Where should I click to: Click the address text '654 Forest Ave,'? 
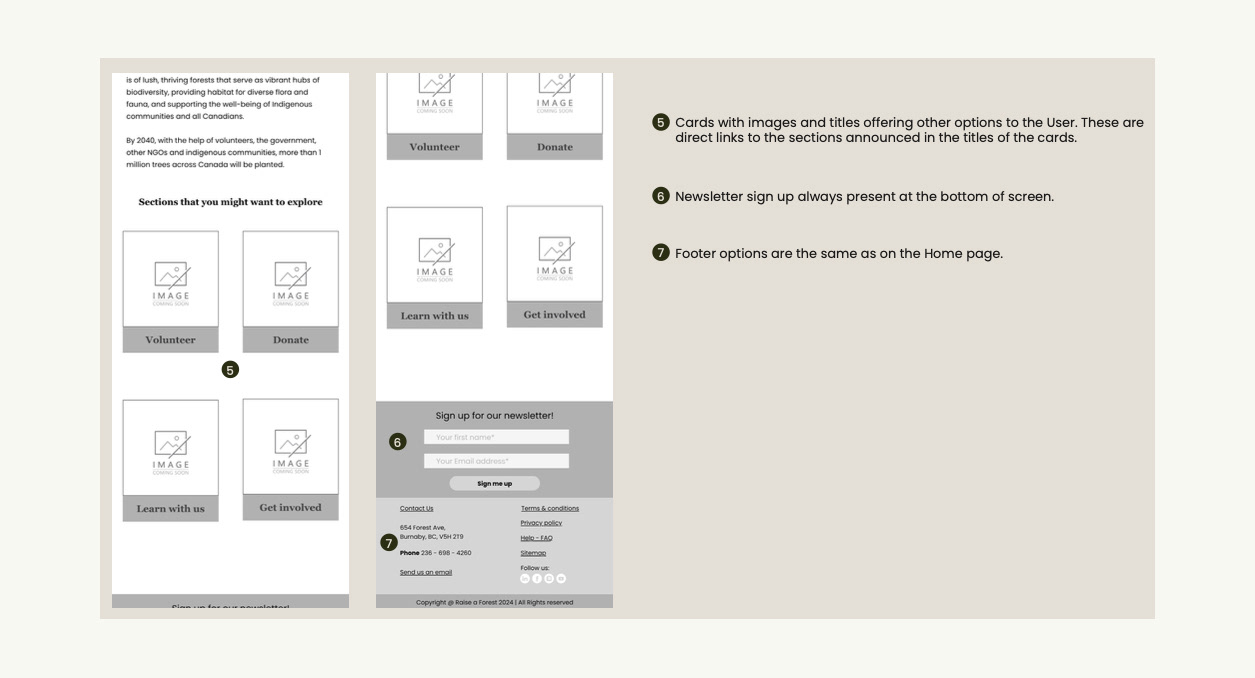(423, 527)
